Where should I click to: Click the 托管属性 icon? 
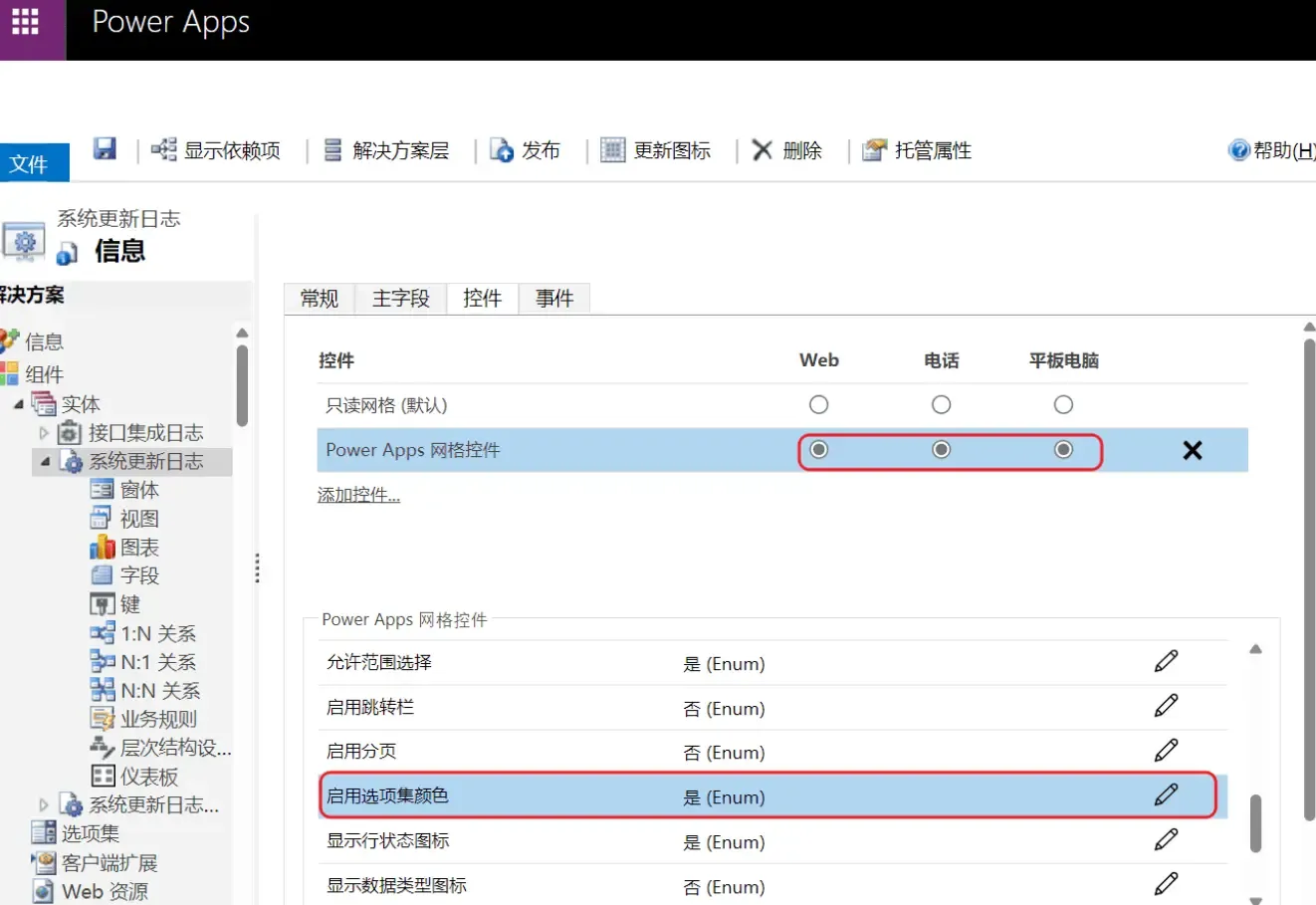[874, 150]
